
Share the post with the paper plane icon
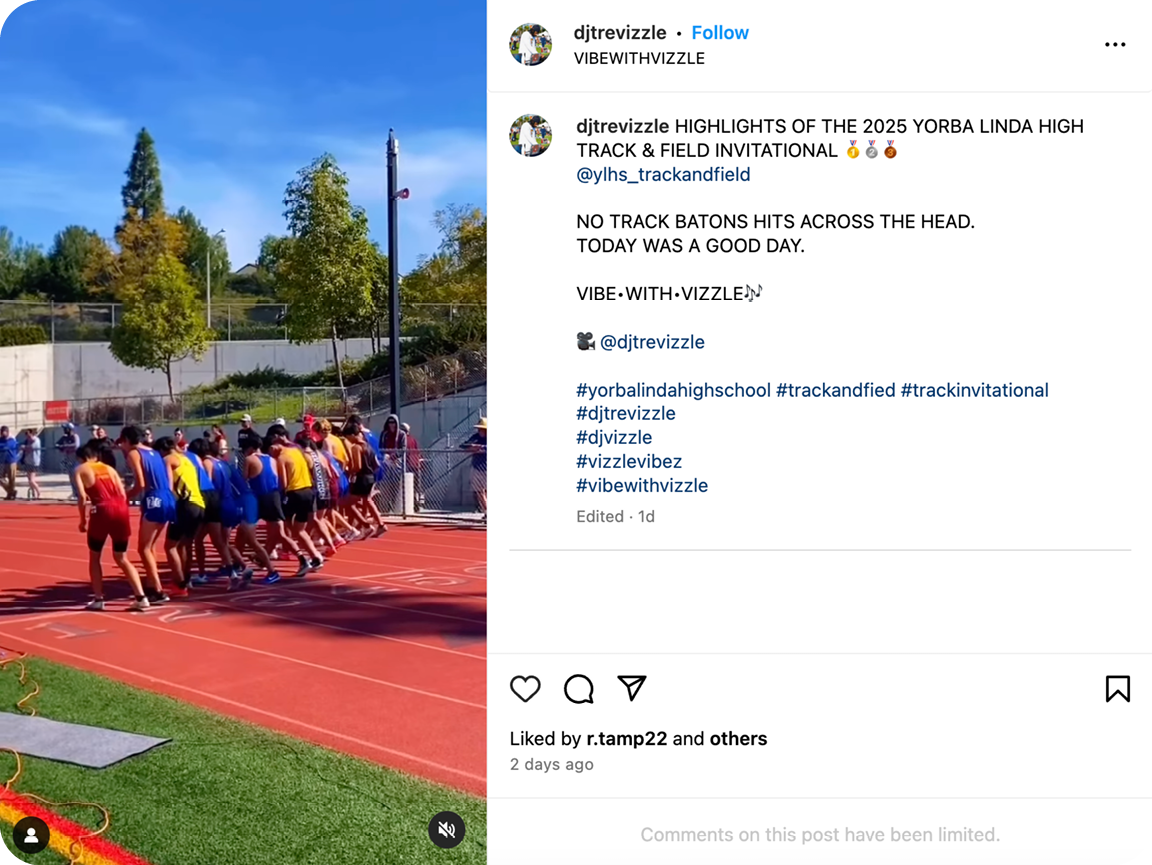pos(631,688)
